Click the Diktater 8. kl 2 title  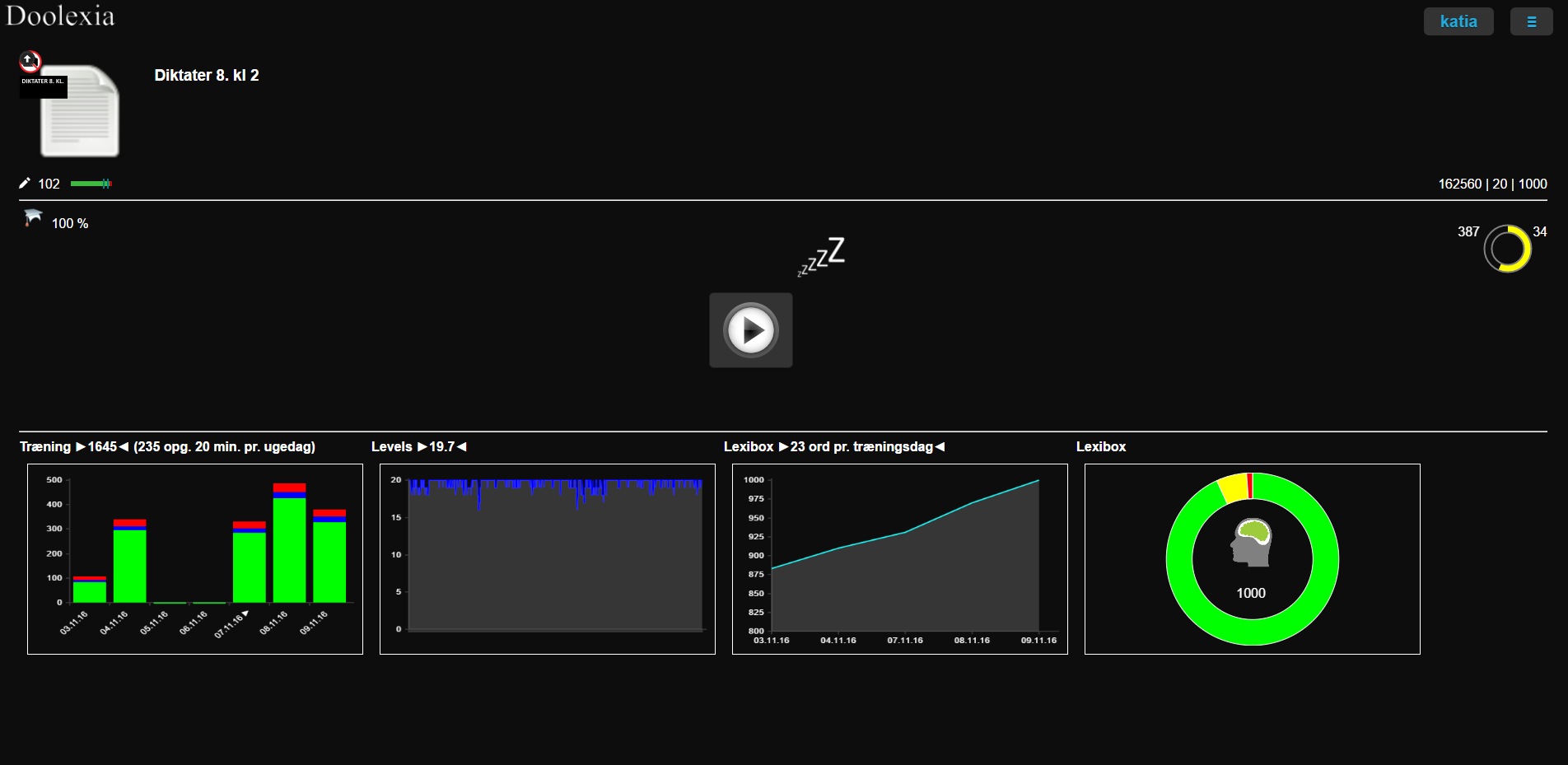click(207, 75)
